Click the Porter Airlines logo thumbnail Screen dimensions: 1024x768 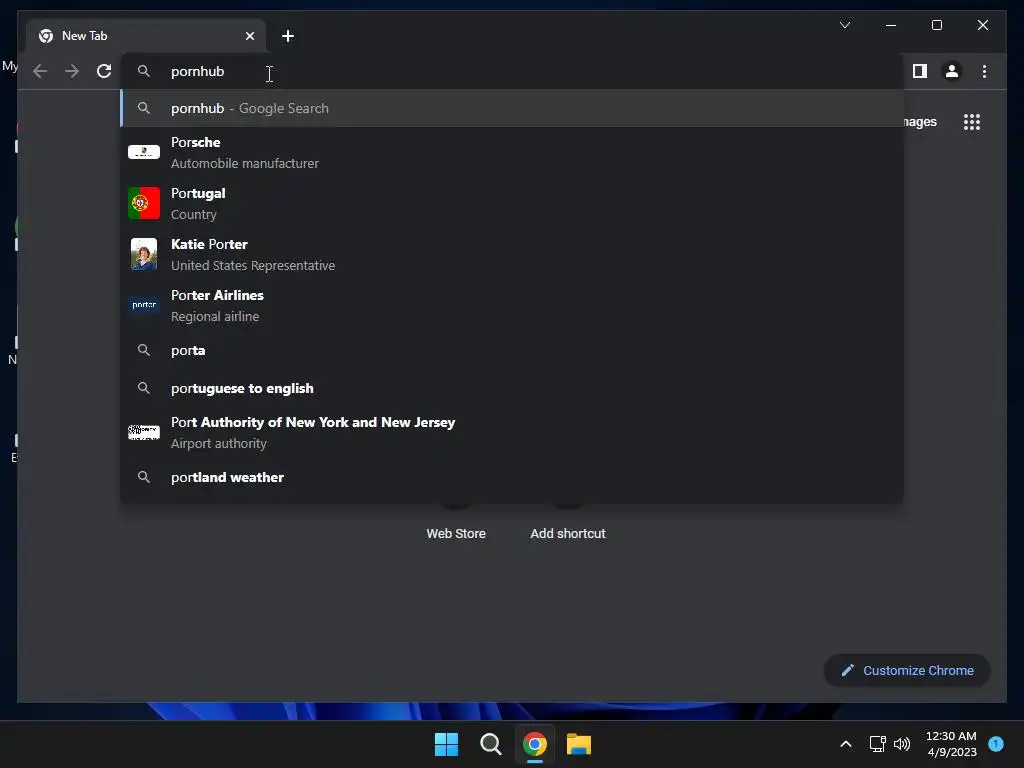(144, 305)
